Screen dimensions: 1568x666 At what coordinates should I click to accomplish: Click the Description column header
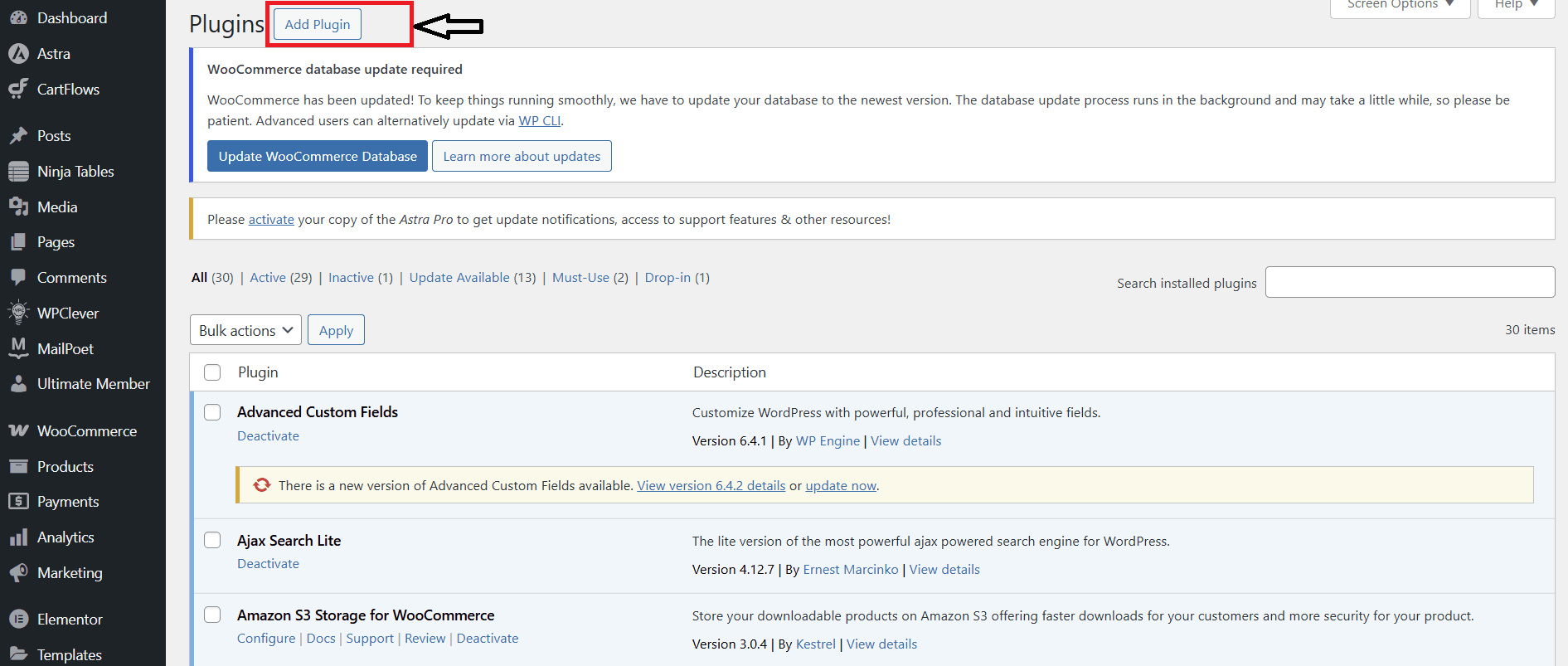pos(730,372)
